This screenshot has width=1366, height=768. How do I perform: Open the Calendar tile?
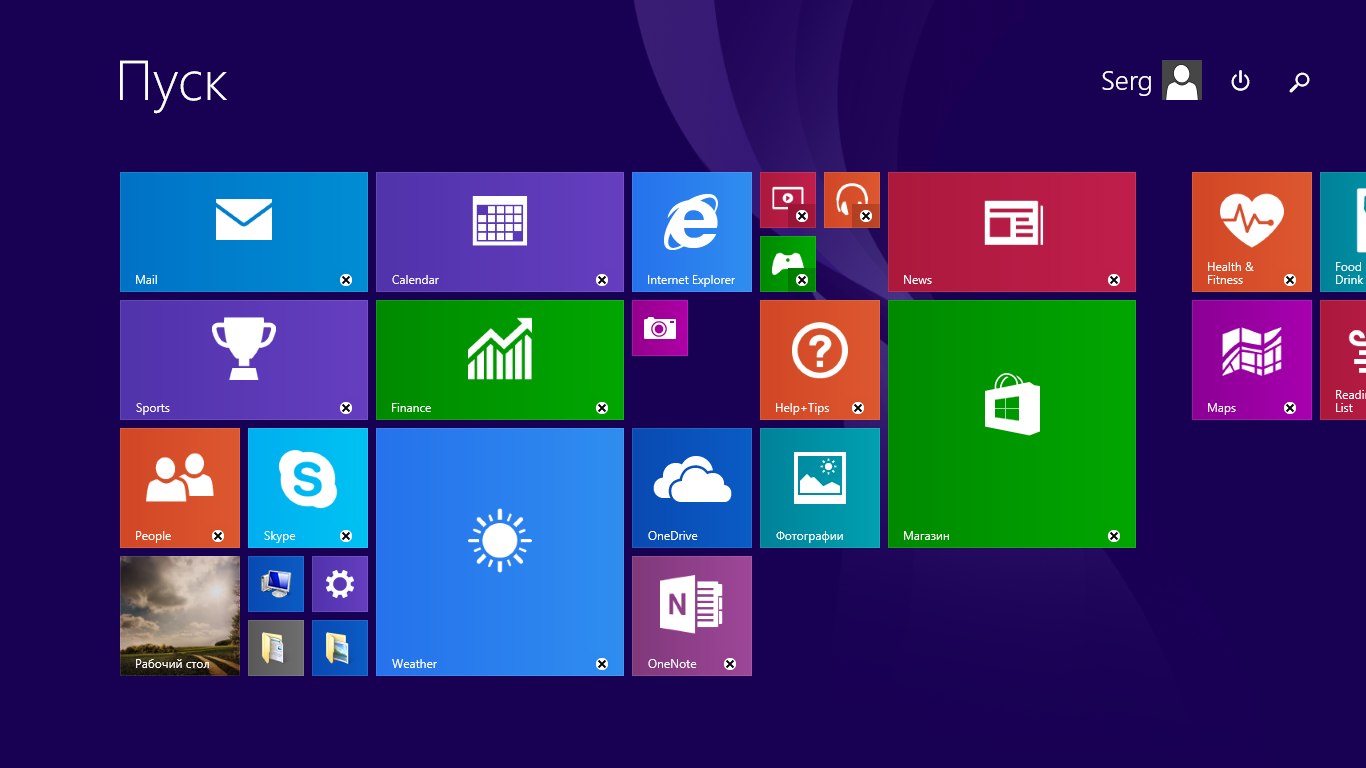[500, 232]
